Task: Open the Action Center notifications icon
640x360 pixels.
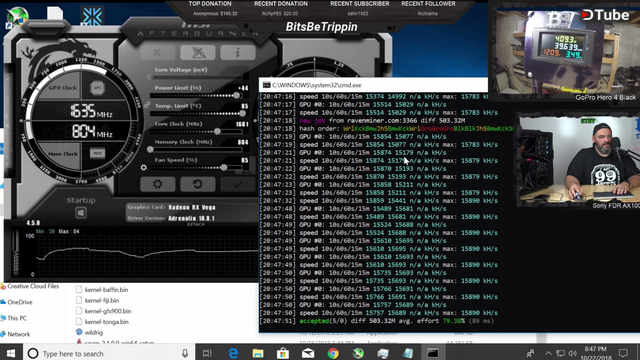Action: [623, 353]
